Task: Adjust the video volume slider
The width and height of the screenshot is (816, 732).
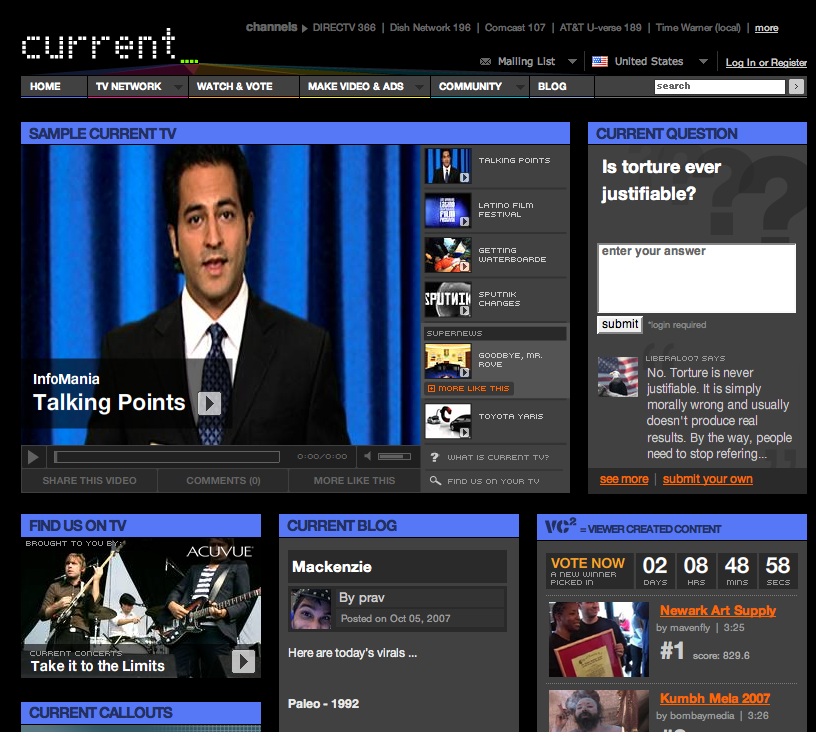Action: click(x=394, y=456)
